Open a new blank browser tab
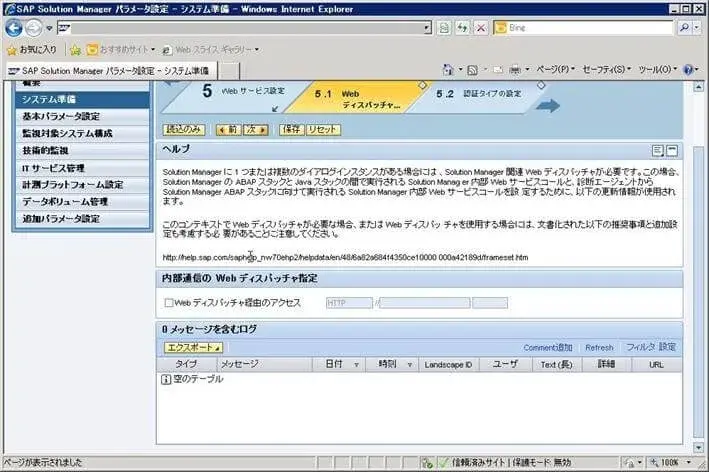709x472 pixels. [229, 71]
